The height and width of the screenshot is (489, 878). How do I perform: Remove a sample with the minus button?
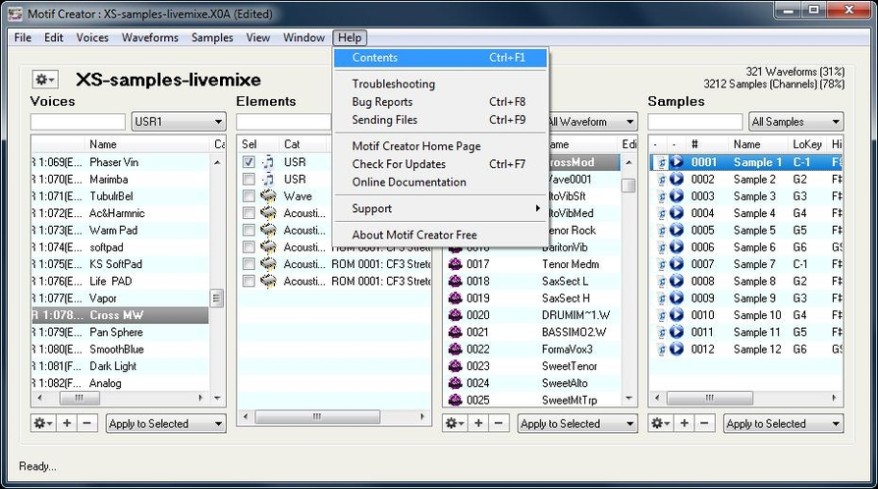coord(704,423)
